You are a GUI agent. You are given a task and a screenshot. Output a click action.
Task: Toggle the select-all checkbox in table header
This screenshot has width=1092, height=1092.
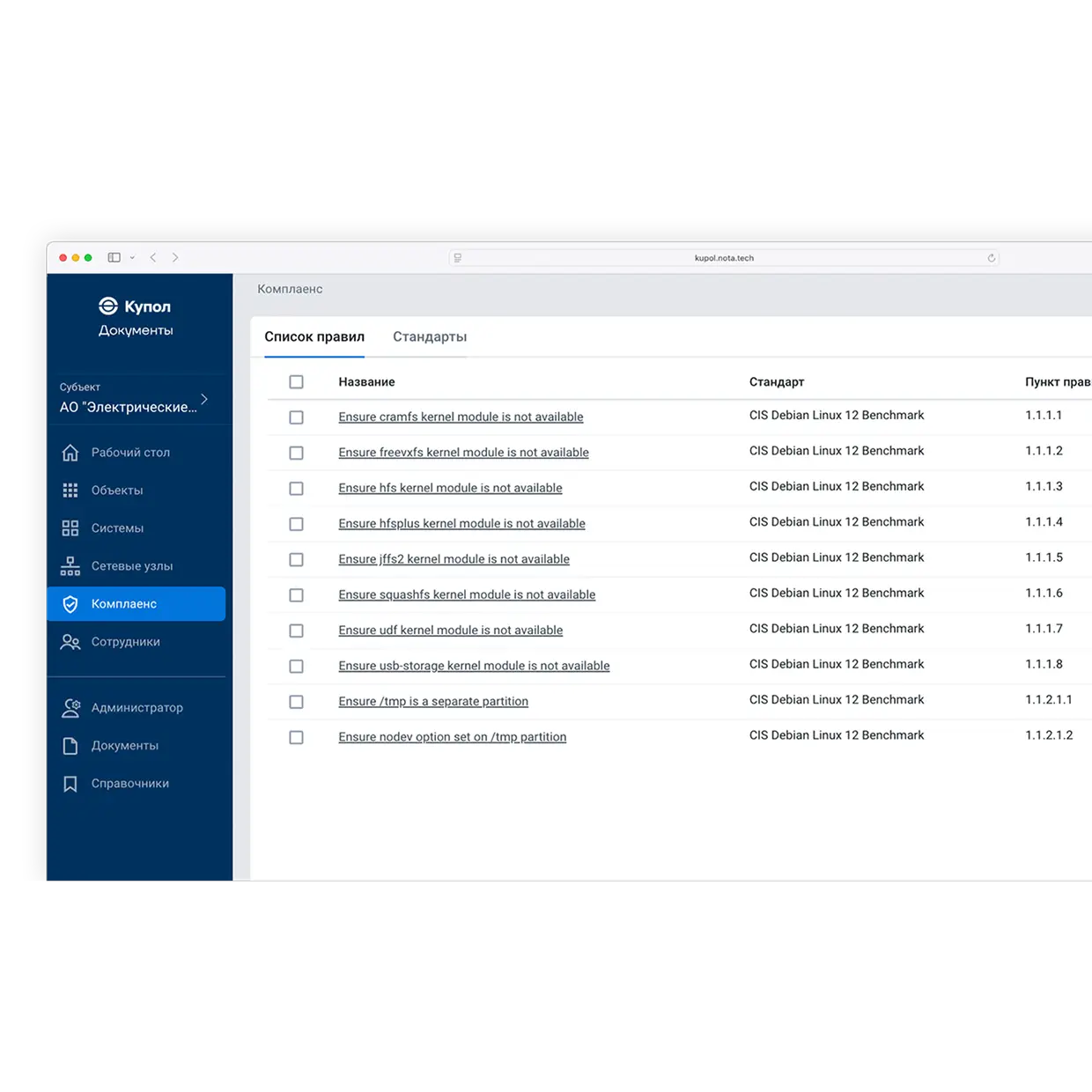click(x=297, y=382)
